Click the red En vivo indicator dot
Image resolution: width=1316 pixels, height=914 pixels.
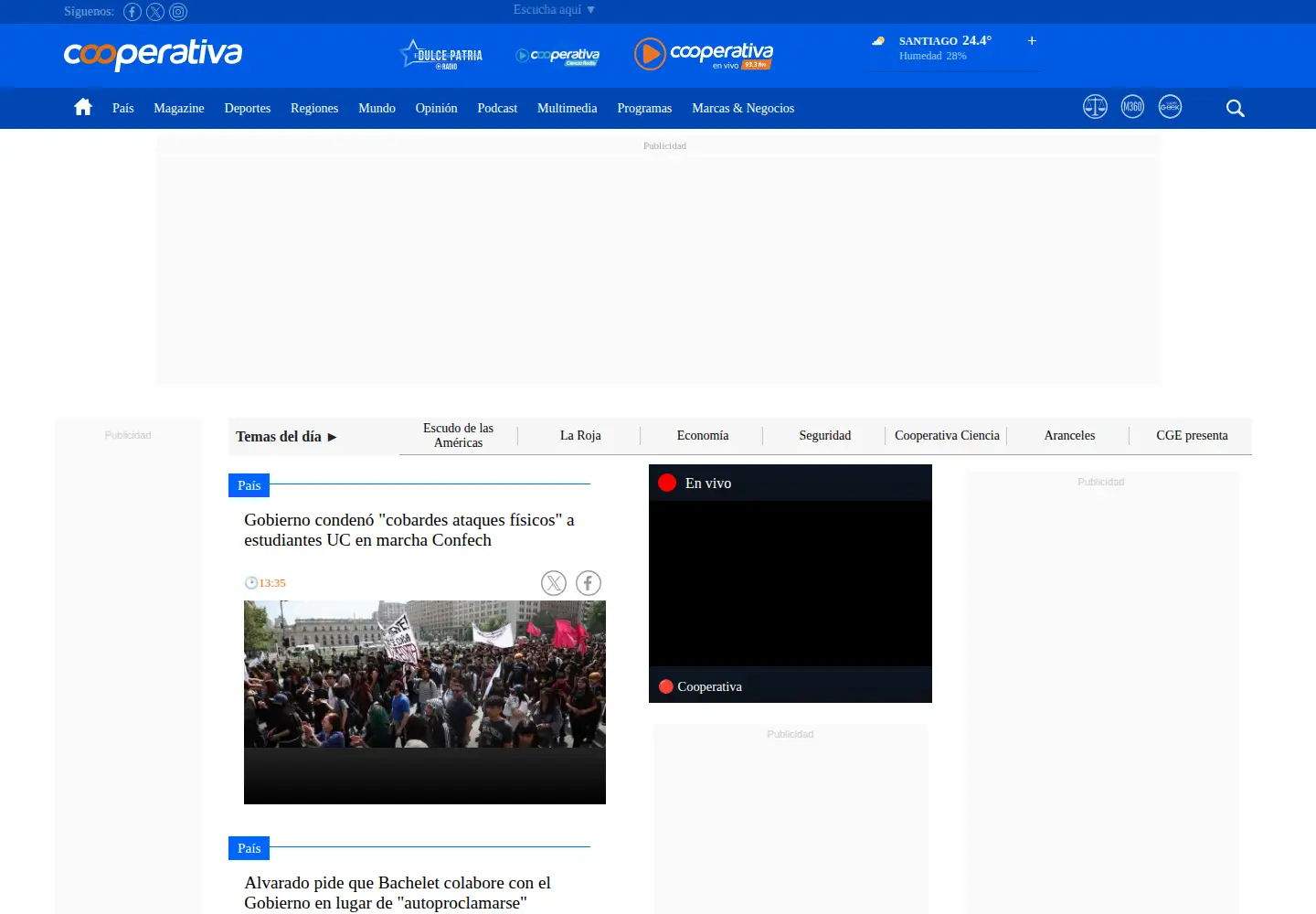667,483
